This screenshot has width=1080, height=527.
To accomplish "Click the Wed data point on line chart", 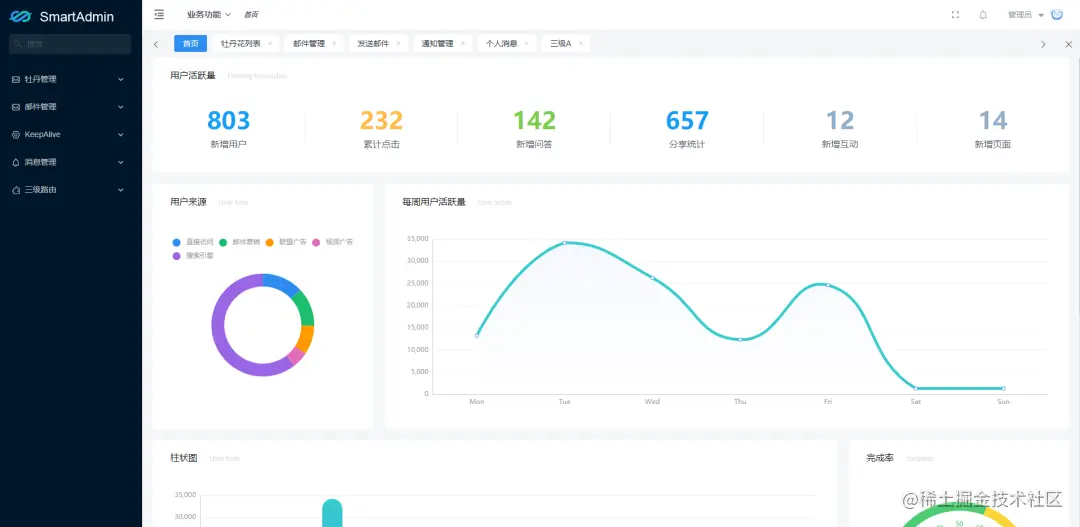I will click(x=652, y=278).
